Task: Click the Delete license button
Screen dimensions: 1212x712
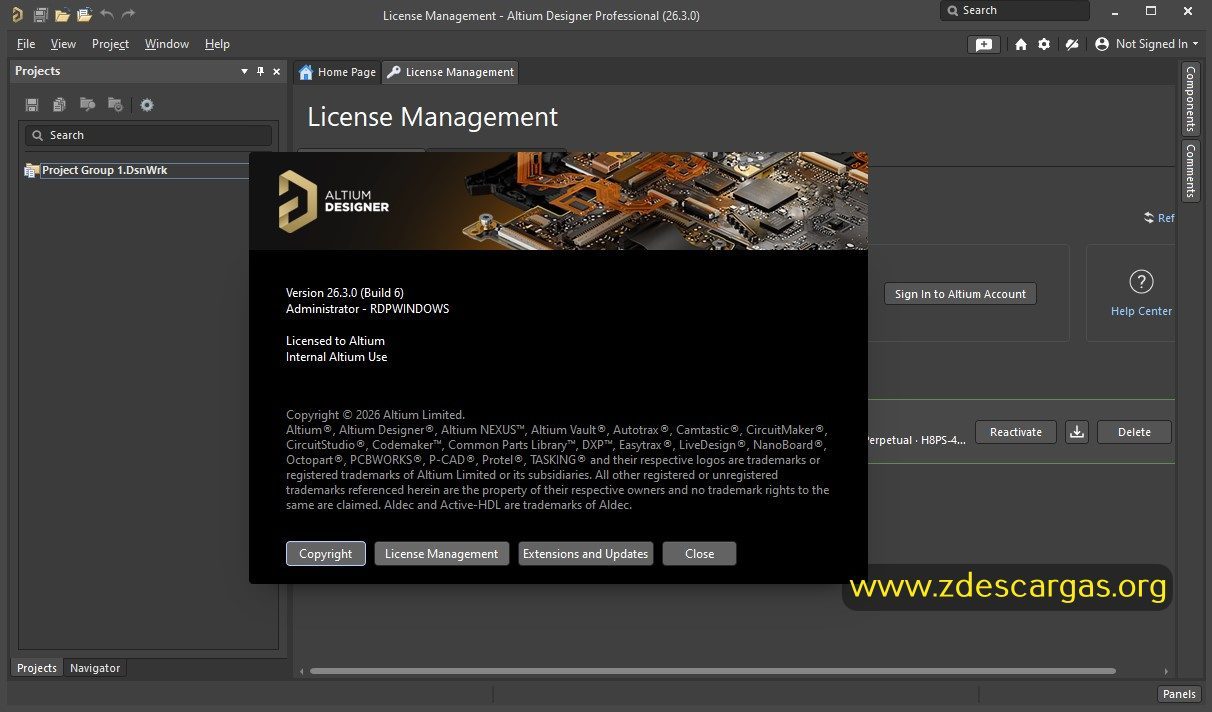Action: [1134, 432]
